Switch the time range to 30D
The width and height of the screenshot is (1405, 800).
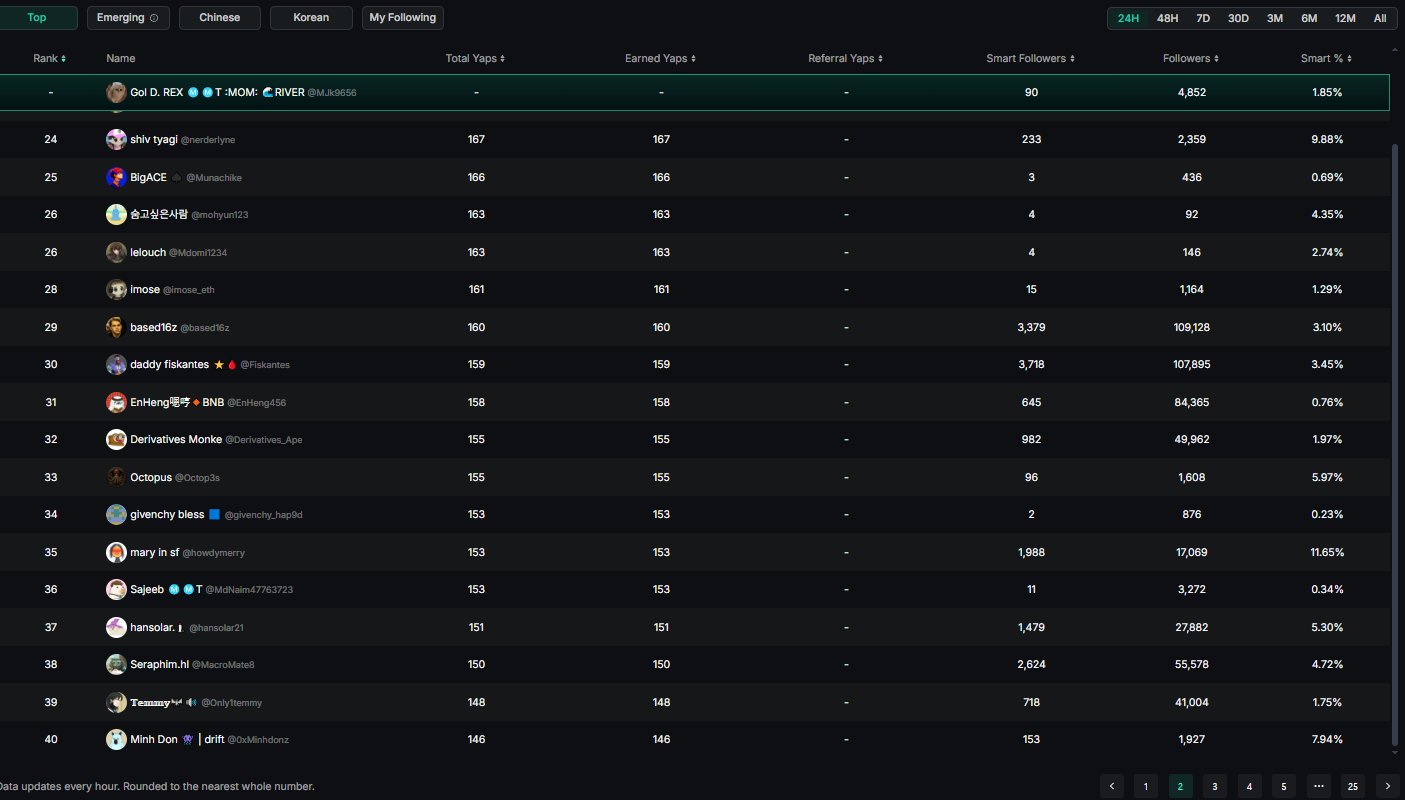tap(1238, 18)
